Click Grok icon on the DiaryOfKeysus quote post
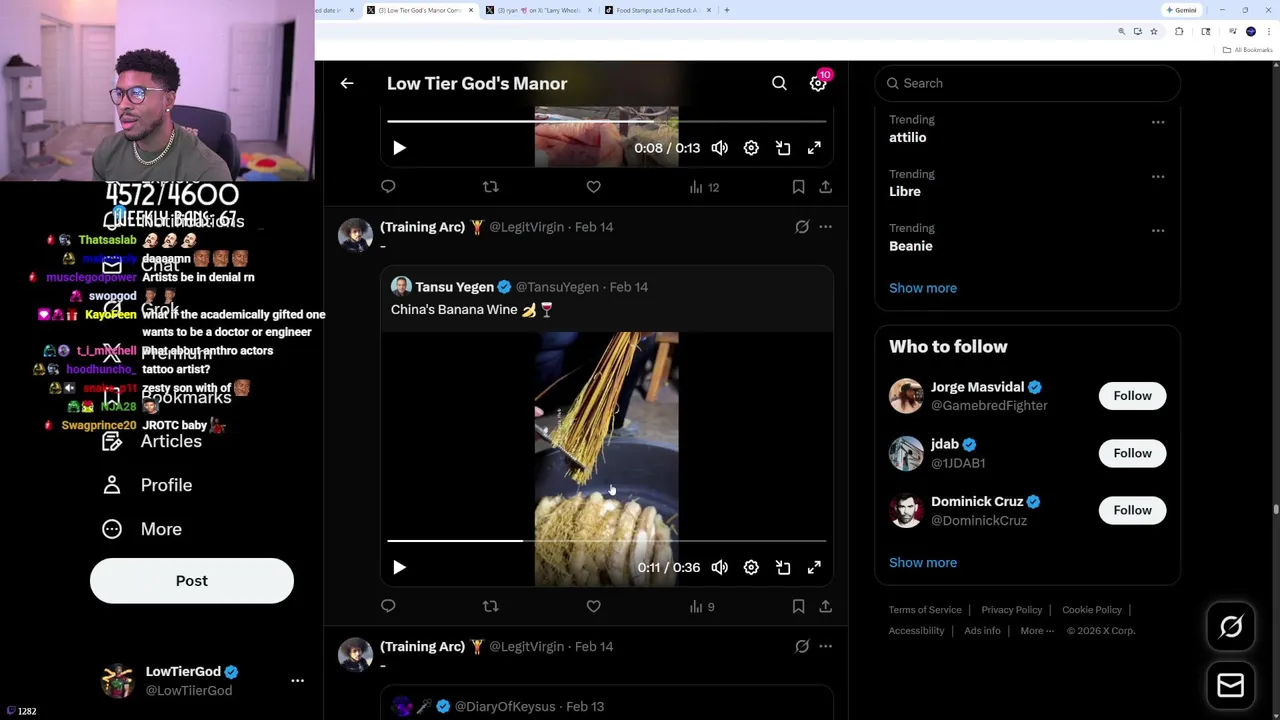This screenshot has width=1280, height=720. coord(802,646)
